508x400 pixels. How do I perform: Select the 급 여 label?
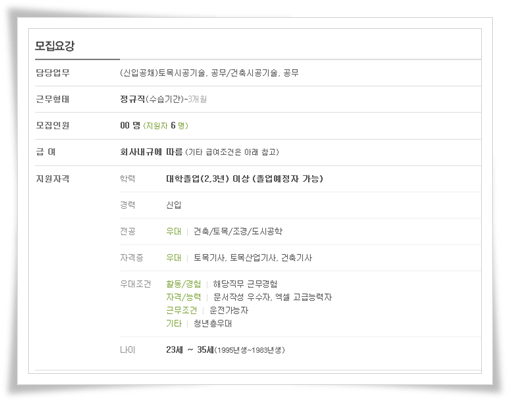(x=46, y=152)
